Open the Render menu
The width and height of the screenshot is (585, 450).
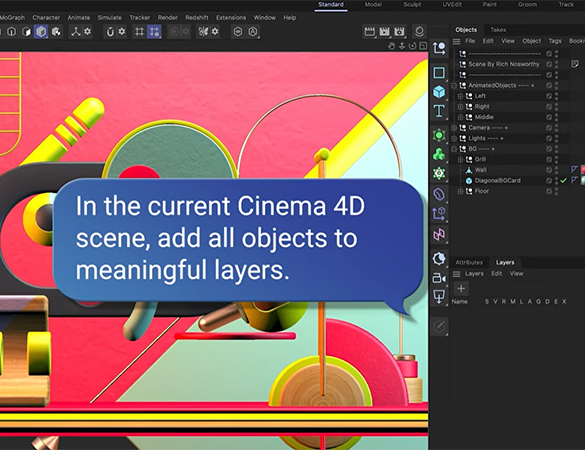[168, 18]
